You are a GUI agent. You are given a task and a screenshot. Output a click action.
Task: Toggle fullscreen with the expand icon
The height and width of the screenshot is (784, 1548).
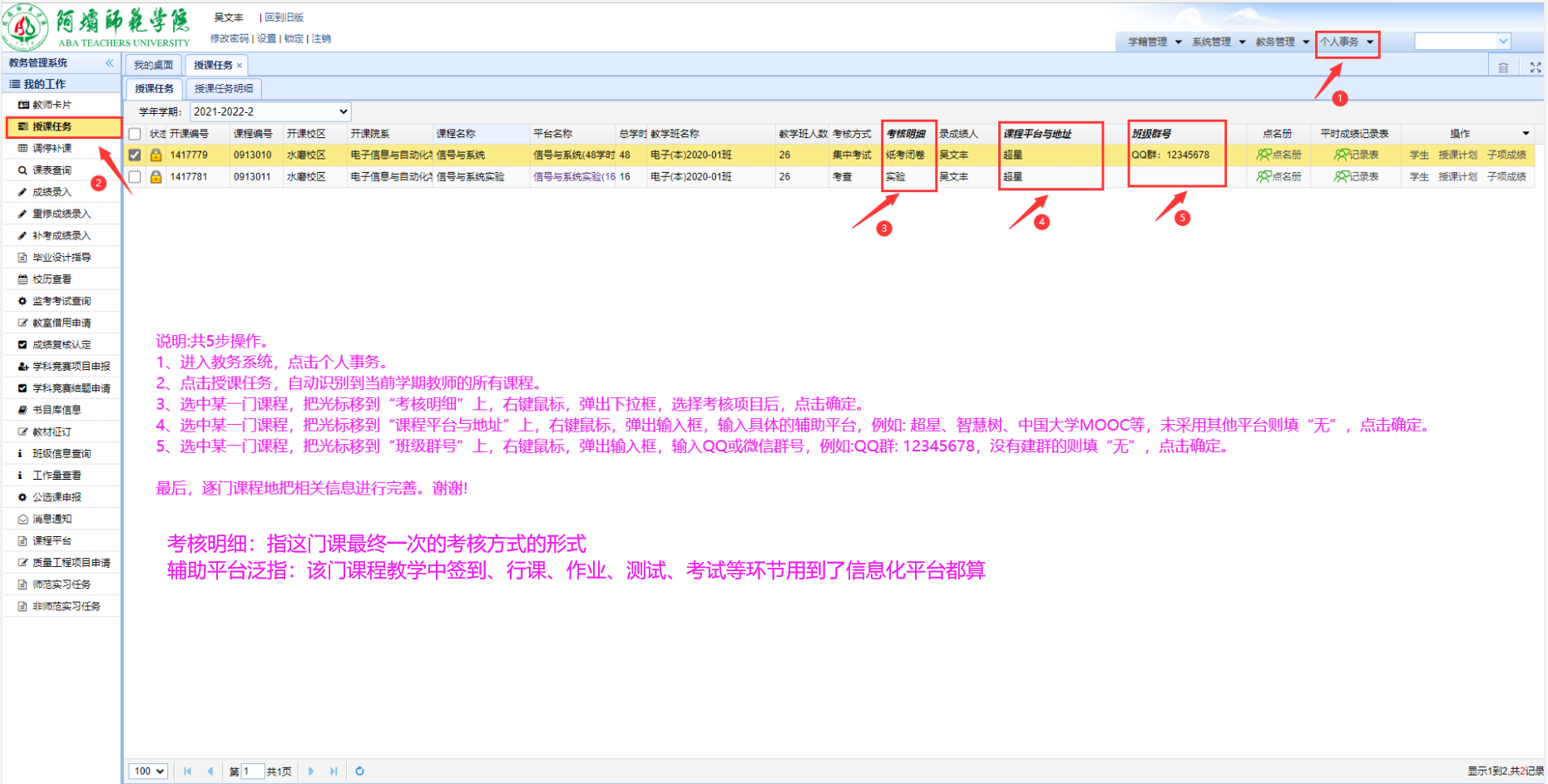pyautogui.click(x=1535, y=67)
